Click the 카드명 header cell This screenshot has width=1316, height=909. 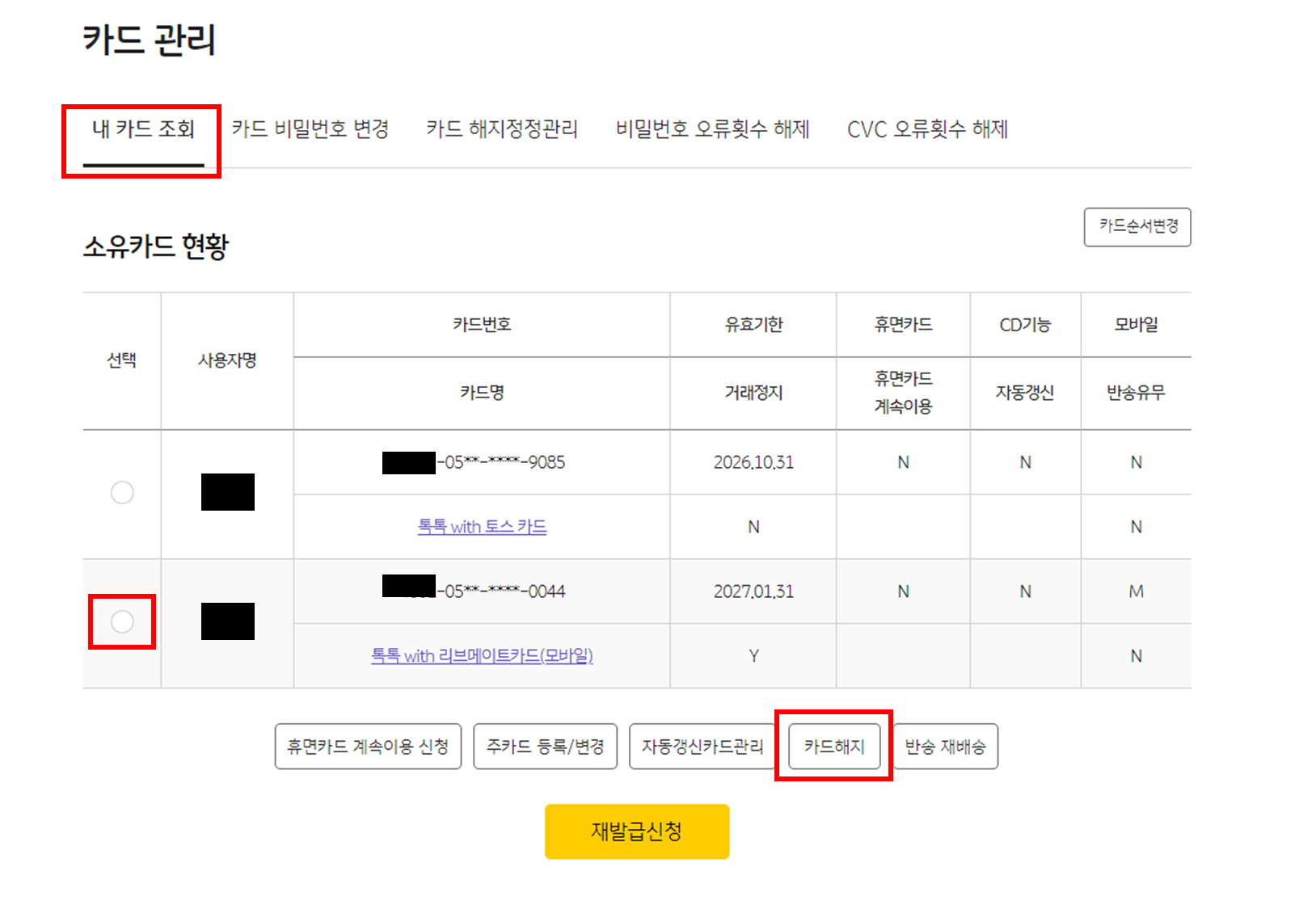click(482, 393)
